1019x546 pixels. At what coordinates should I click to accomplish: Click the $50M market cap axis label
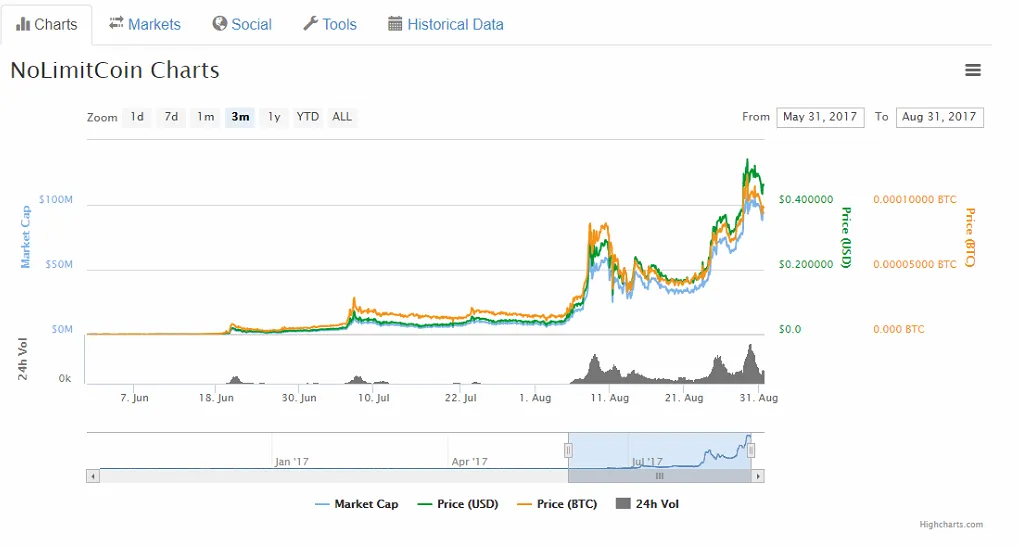[x=59, y=265]
